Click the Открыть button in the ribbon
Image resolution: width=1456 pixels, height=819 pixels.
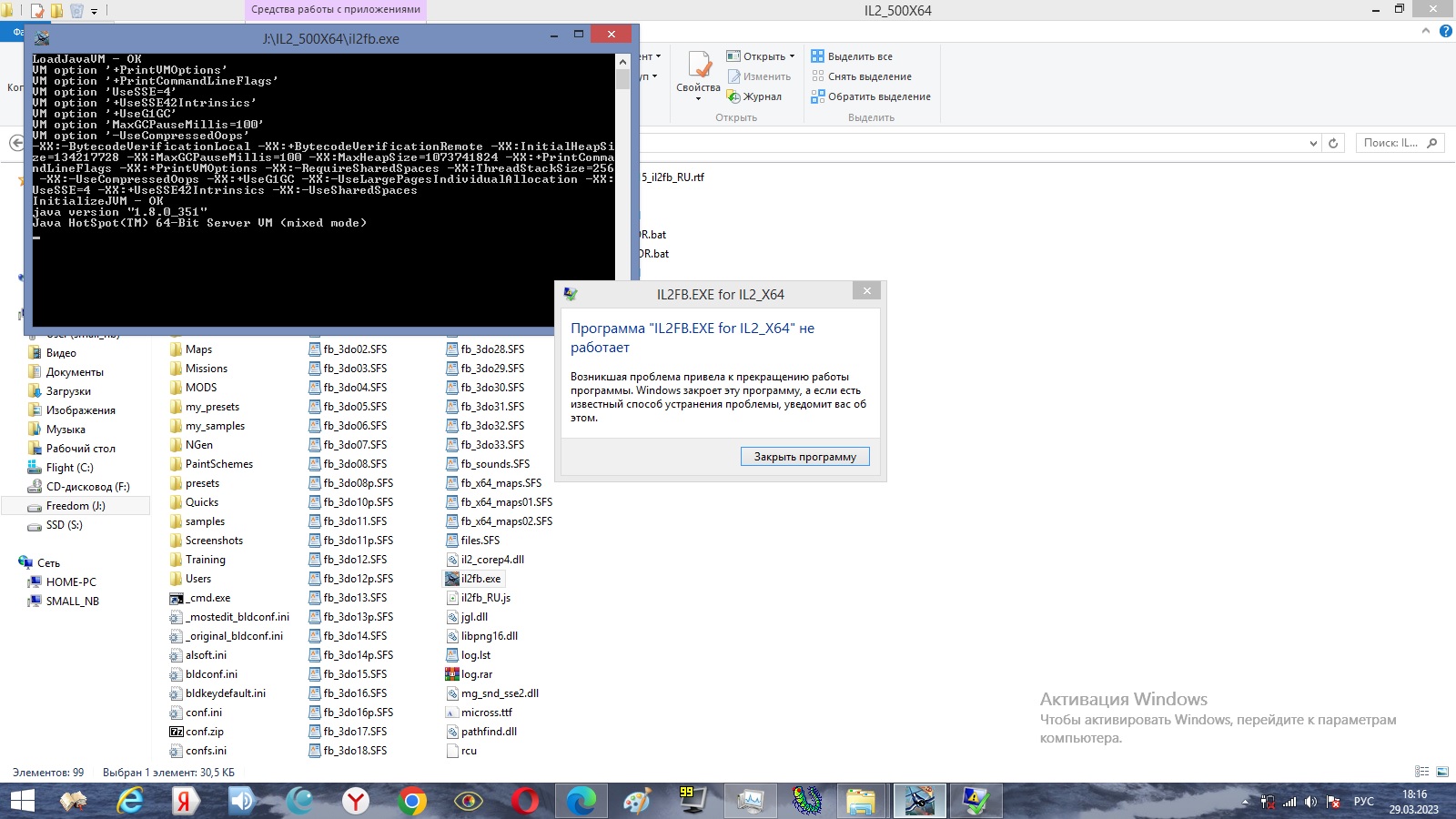coord(761,56)
